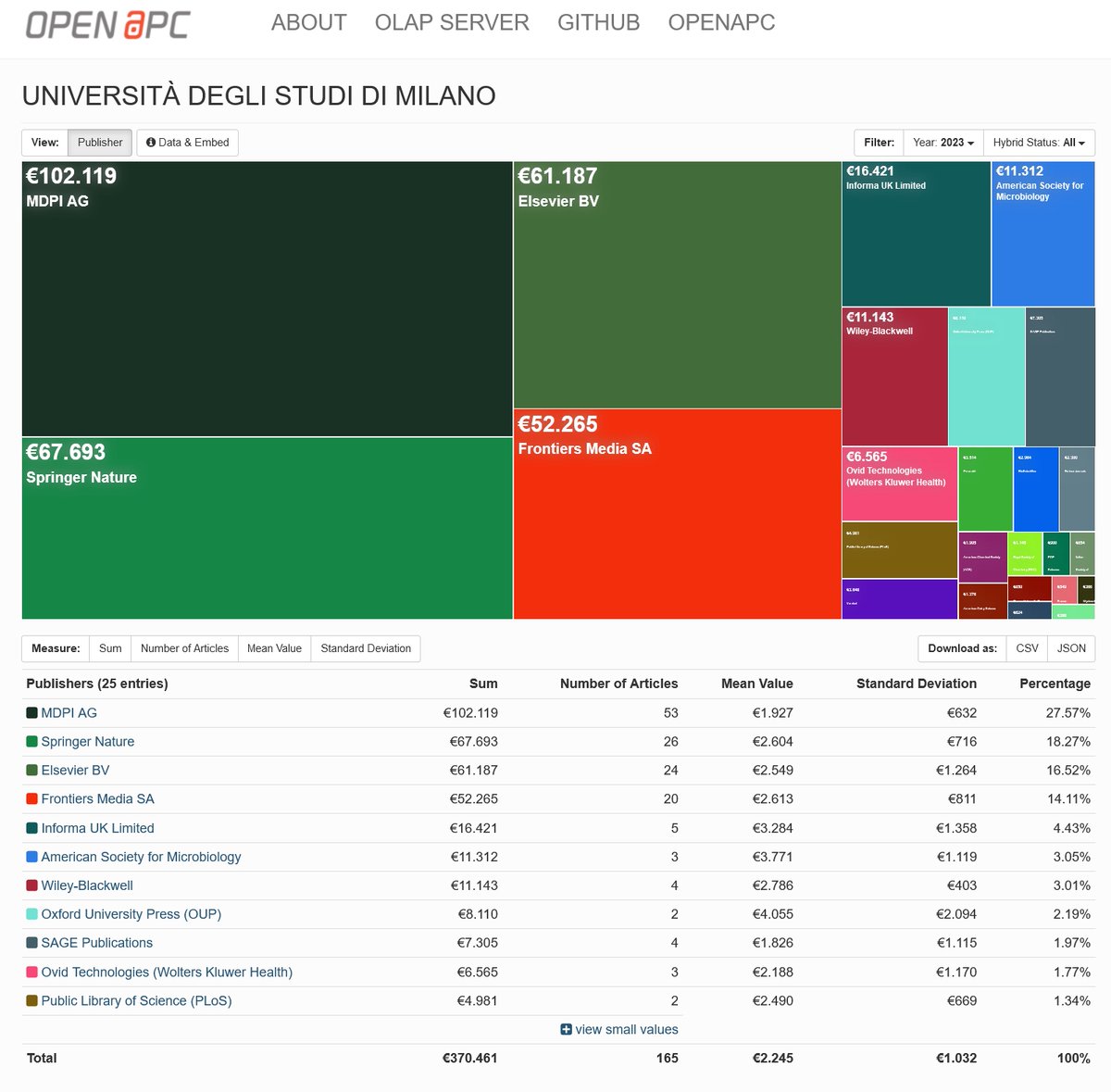Click the red swatch beside Frontiers Media SA
The width and height of the screenshot is (1111, 1092).
click(31, 799)
